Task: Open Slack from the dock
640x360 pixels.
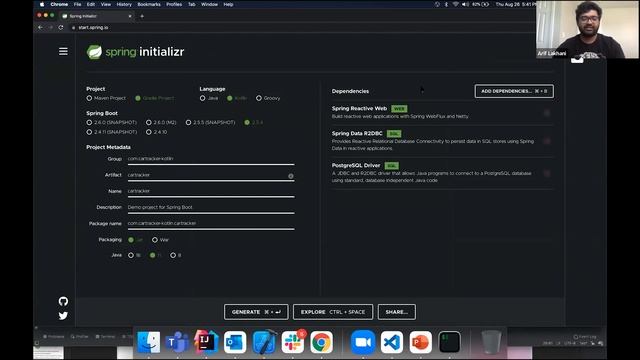Action: click(x=293, y=342)
